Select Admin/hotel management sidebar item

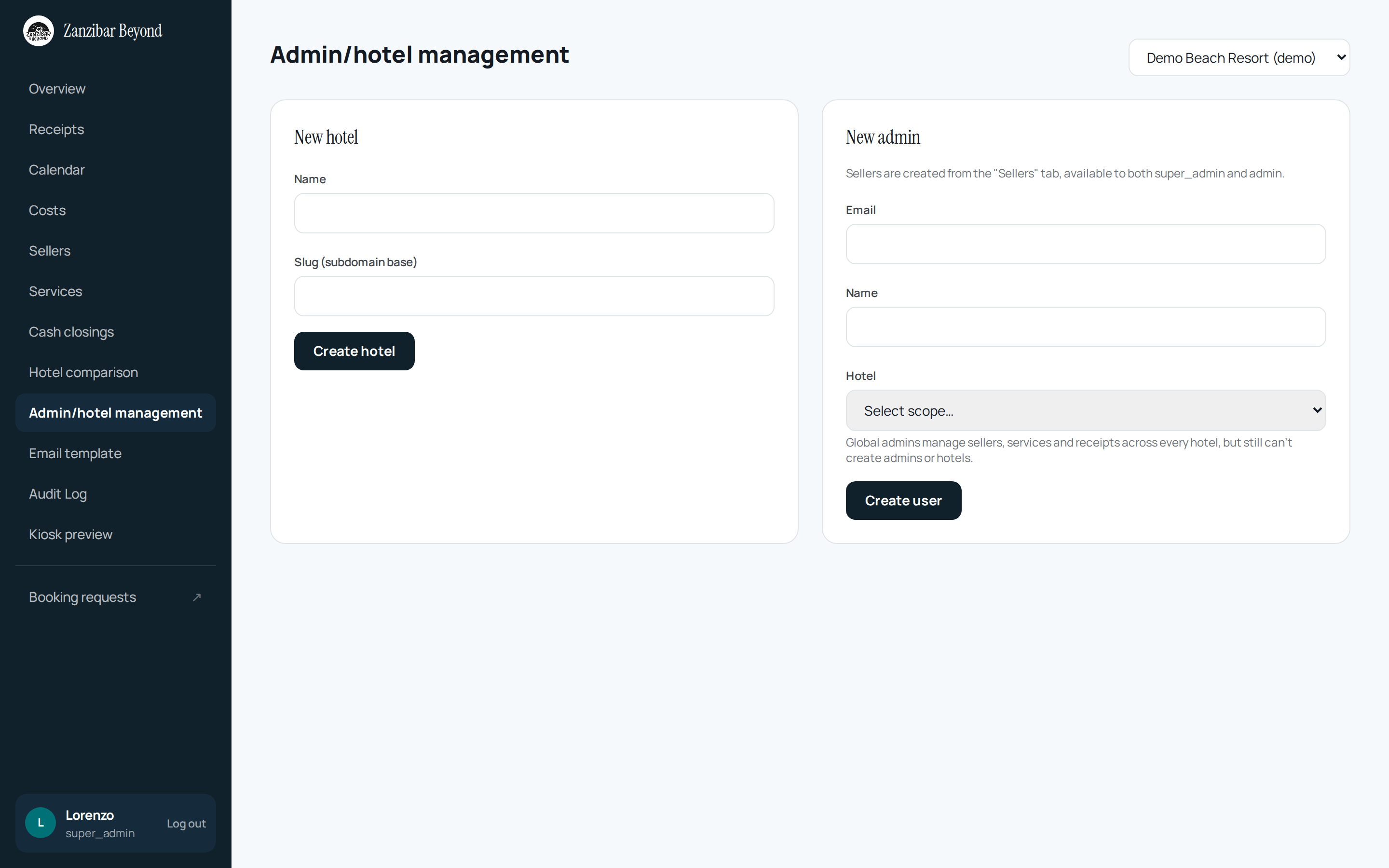click(115, 413)
